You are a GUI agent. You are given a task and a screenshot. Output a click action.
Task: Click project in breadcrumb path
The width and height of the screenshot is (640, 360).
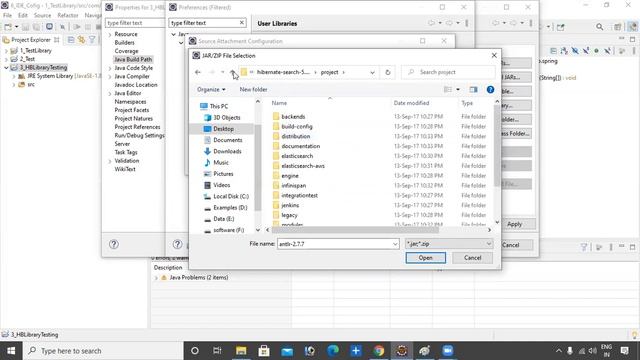point(329,72)
